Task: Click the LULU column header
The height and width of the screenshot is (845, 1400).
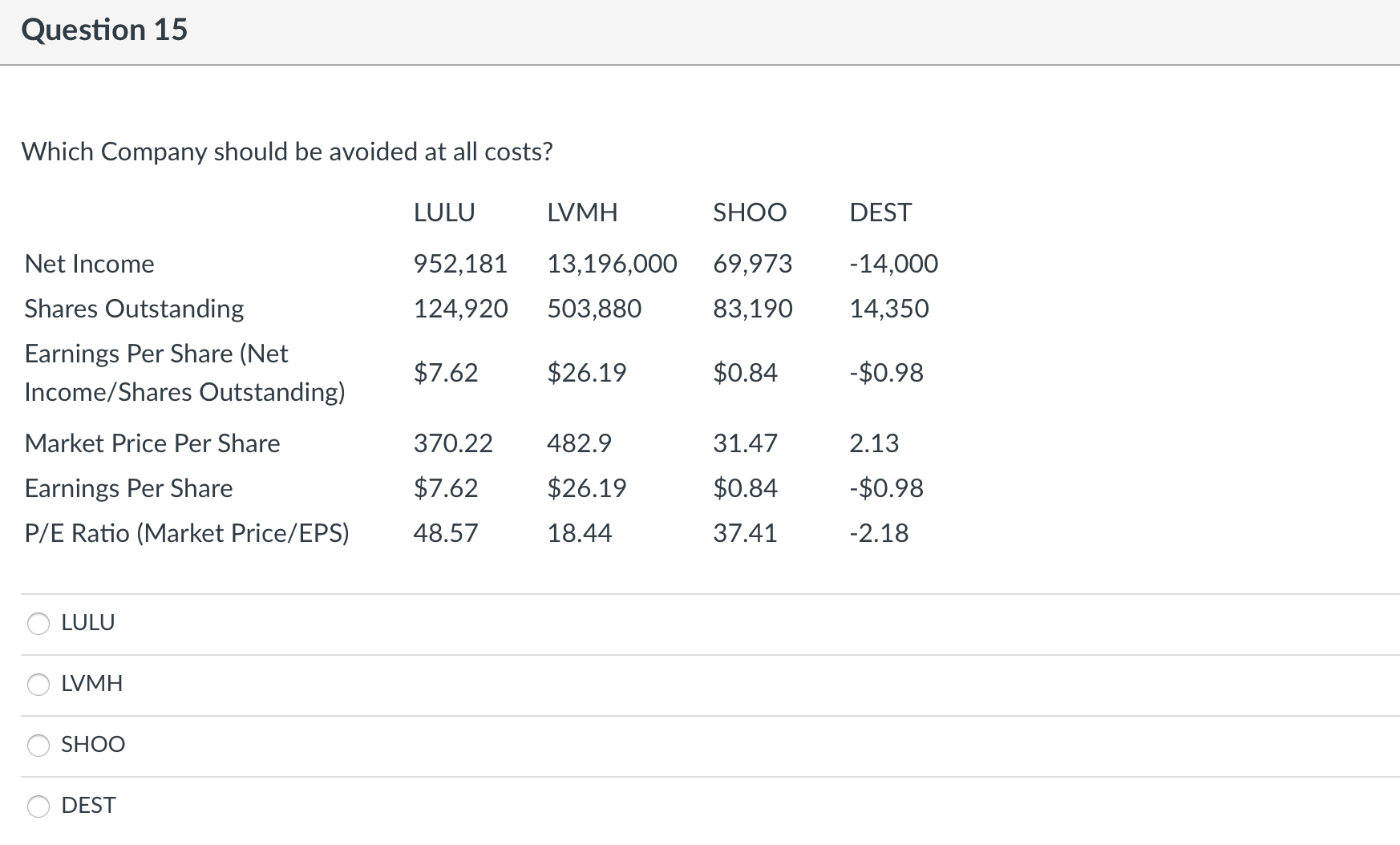Action: click(x=444, y=212)
